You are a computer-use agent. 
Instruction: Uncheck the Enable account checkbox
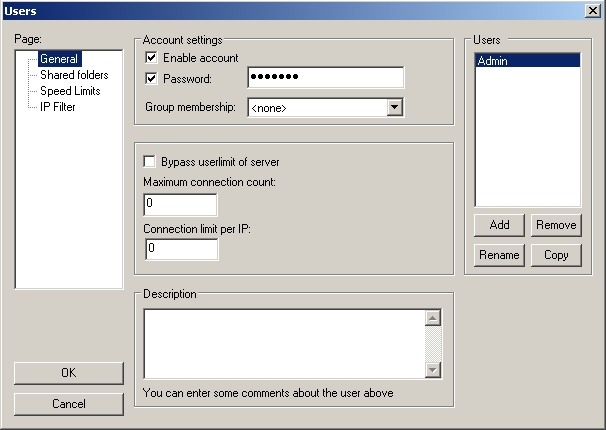tap(152, 58)
